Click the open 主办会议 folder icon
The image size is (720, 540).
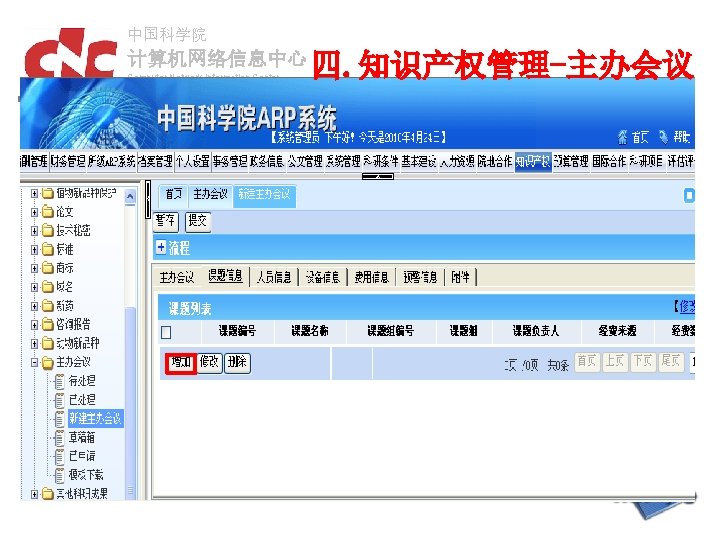coord(48,362)
